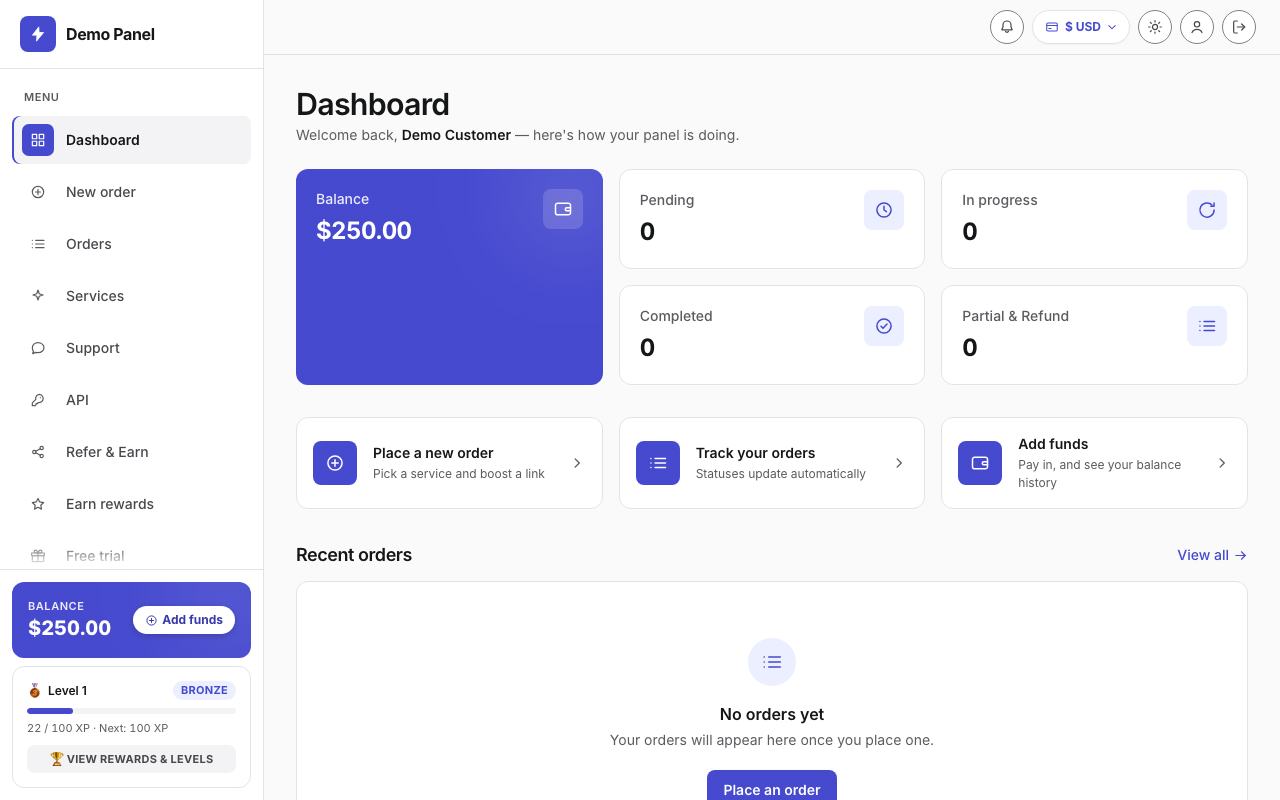The image size is (1280, 800).
Task: Click the plus icon on Place a new order
Action: point(335,463)
